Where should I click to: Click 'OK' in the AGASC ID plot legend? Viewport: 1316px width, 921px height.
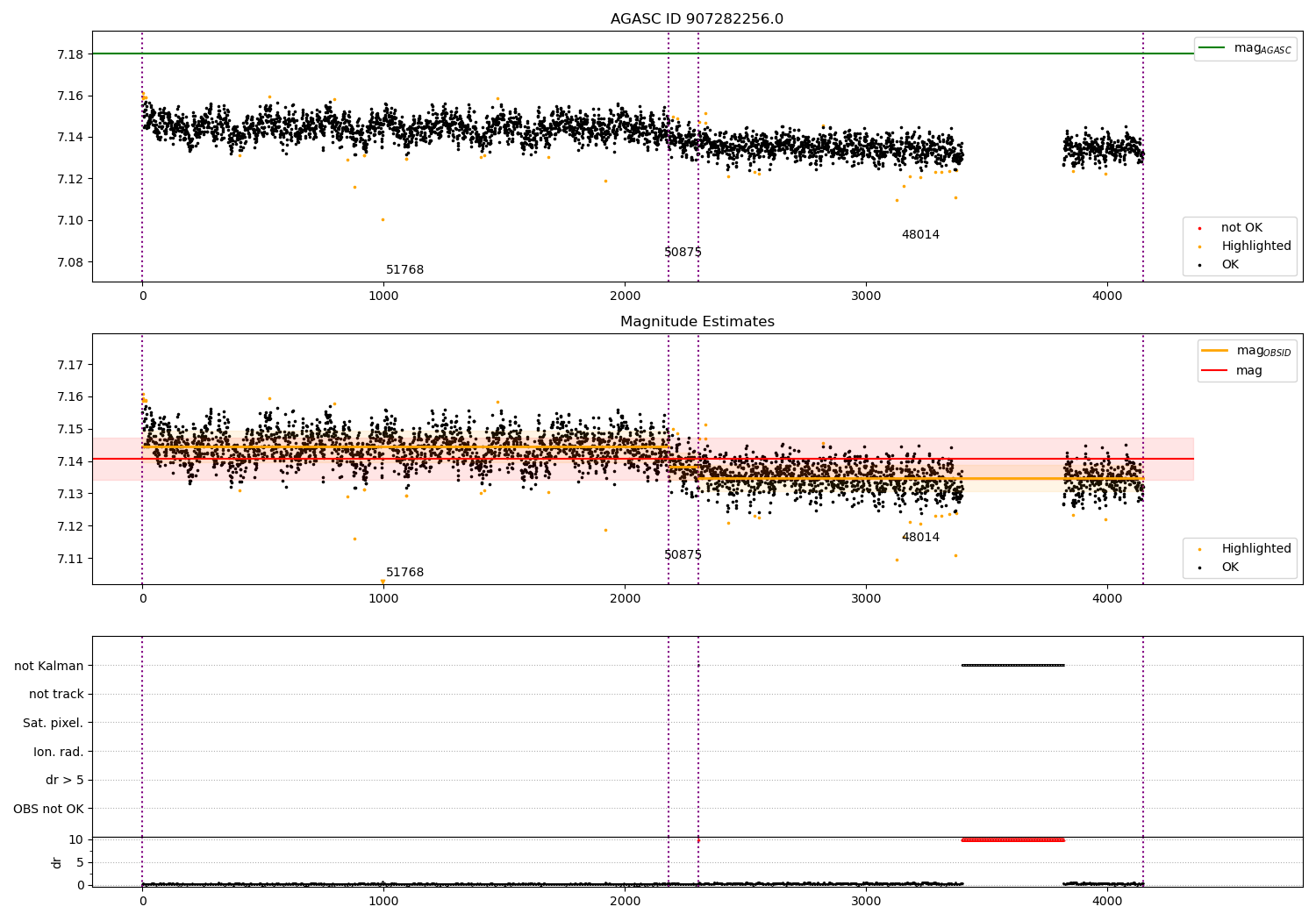(x=1230, y=265)
